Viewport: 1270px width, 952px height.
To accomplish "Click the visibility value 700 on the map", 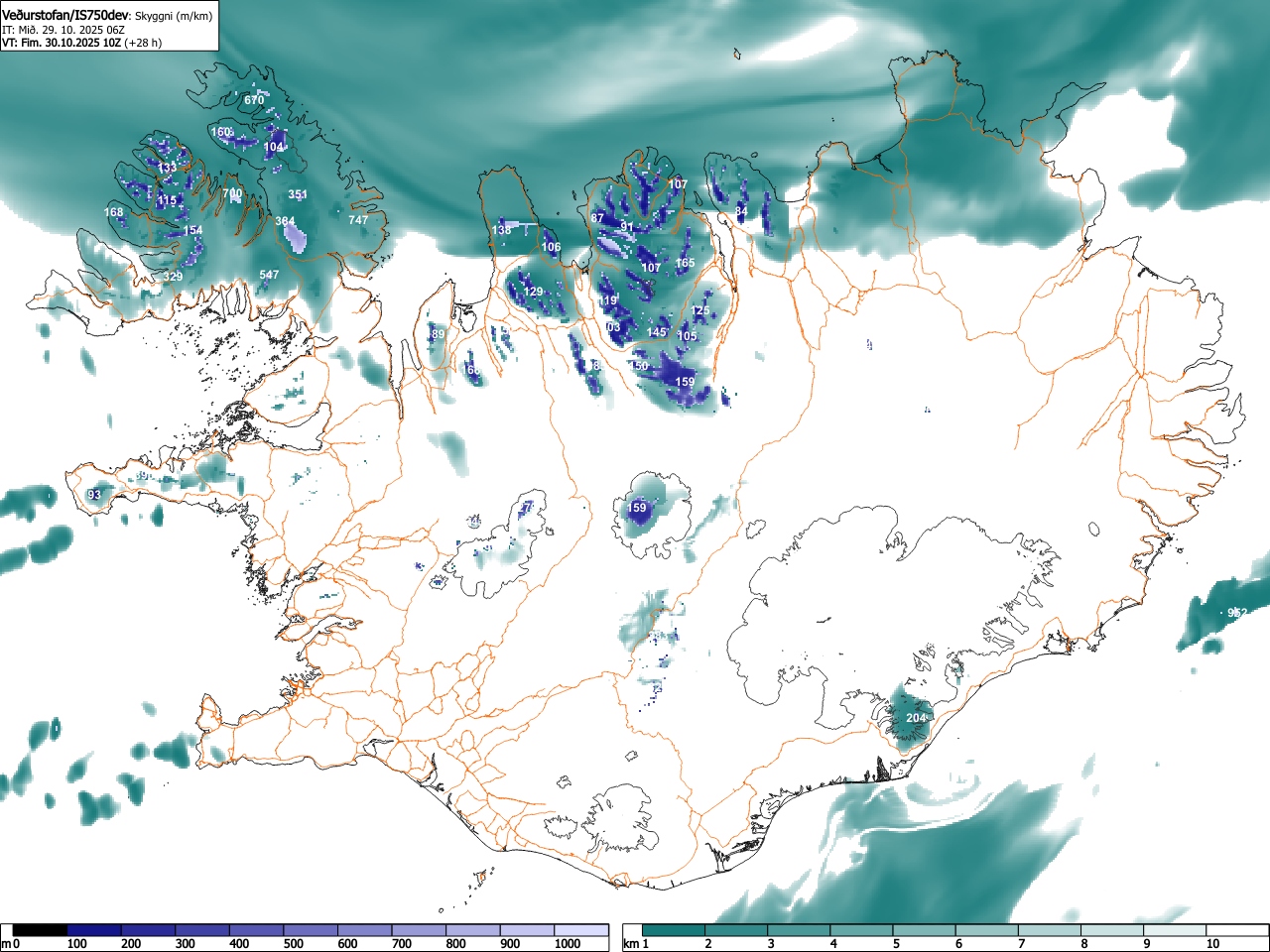I will (232, 193).
